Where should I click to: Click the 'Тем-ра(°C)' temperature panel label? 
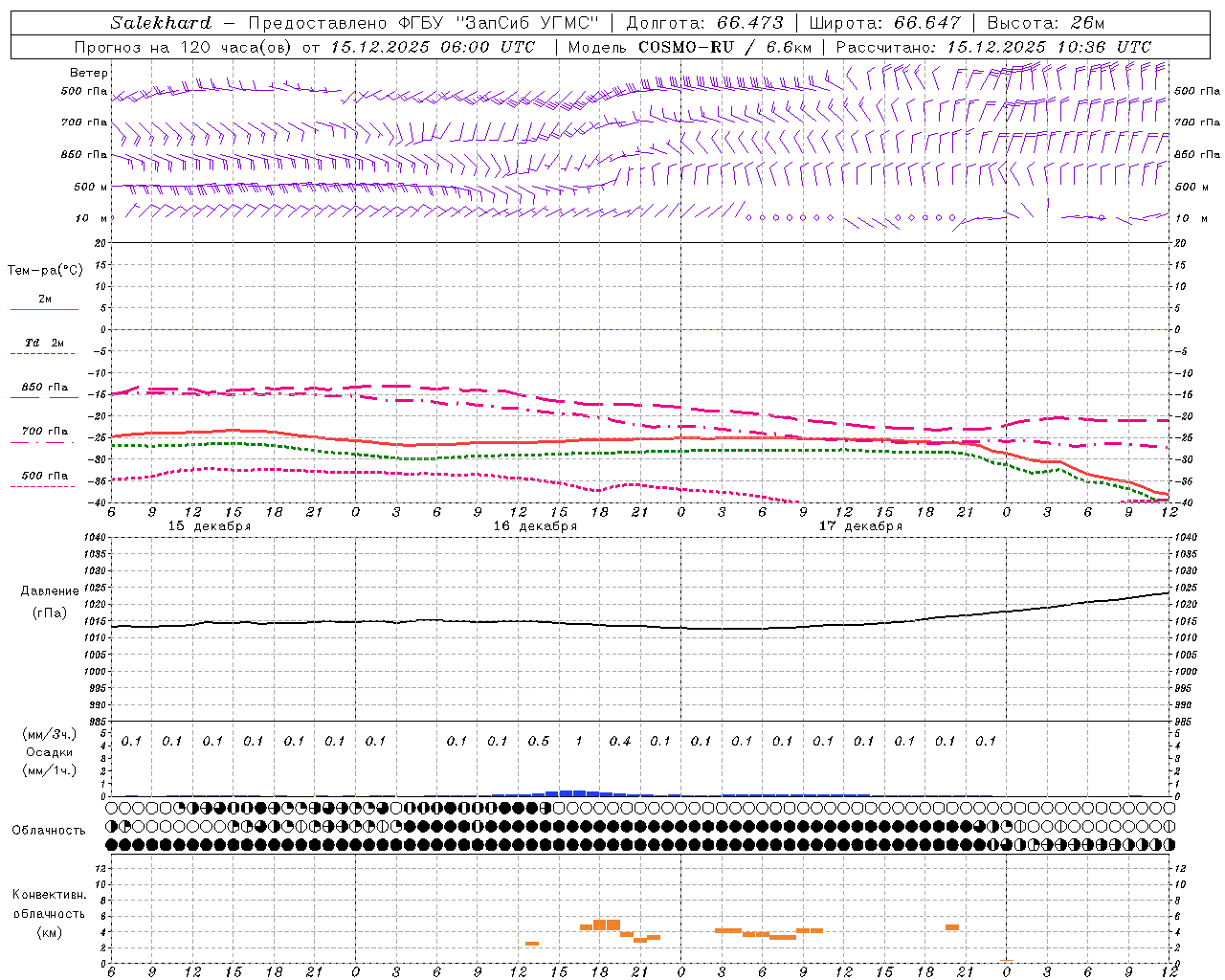point(45,271)
